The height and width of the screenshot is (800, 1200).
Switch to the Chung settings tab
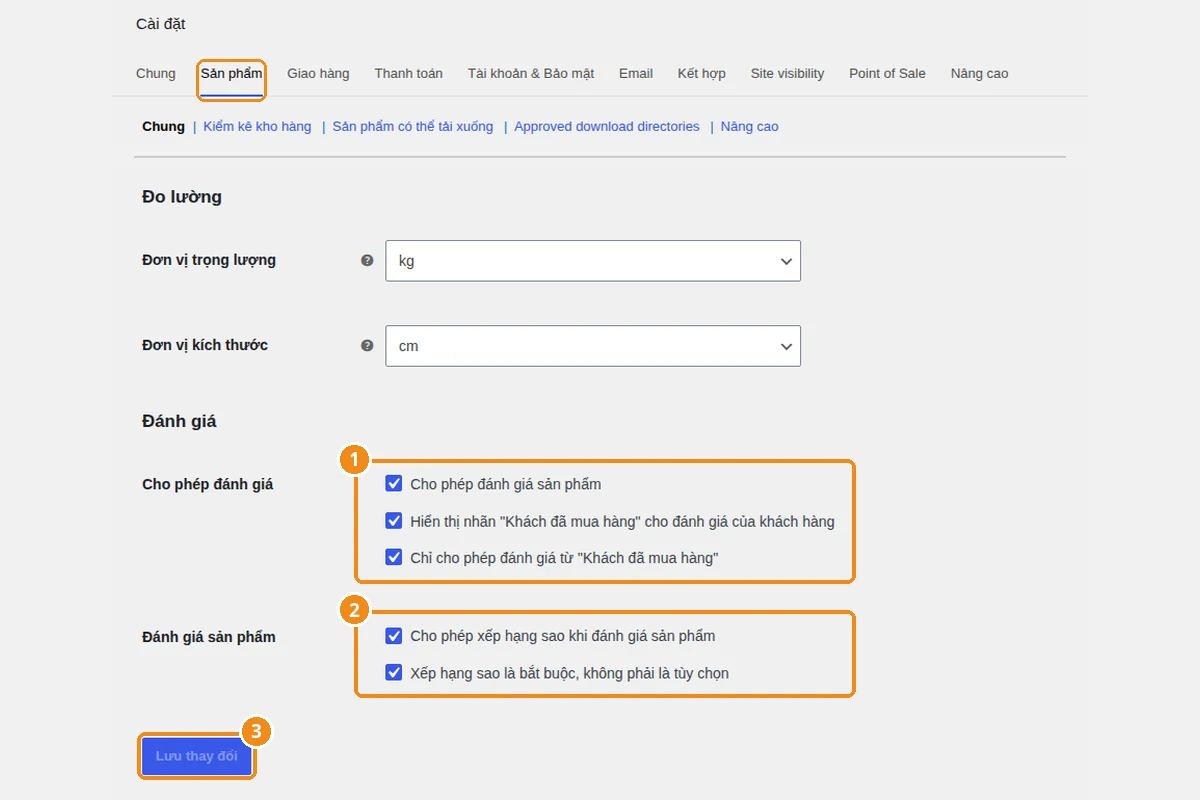156,73
